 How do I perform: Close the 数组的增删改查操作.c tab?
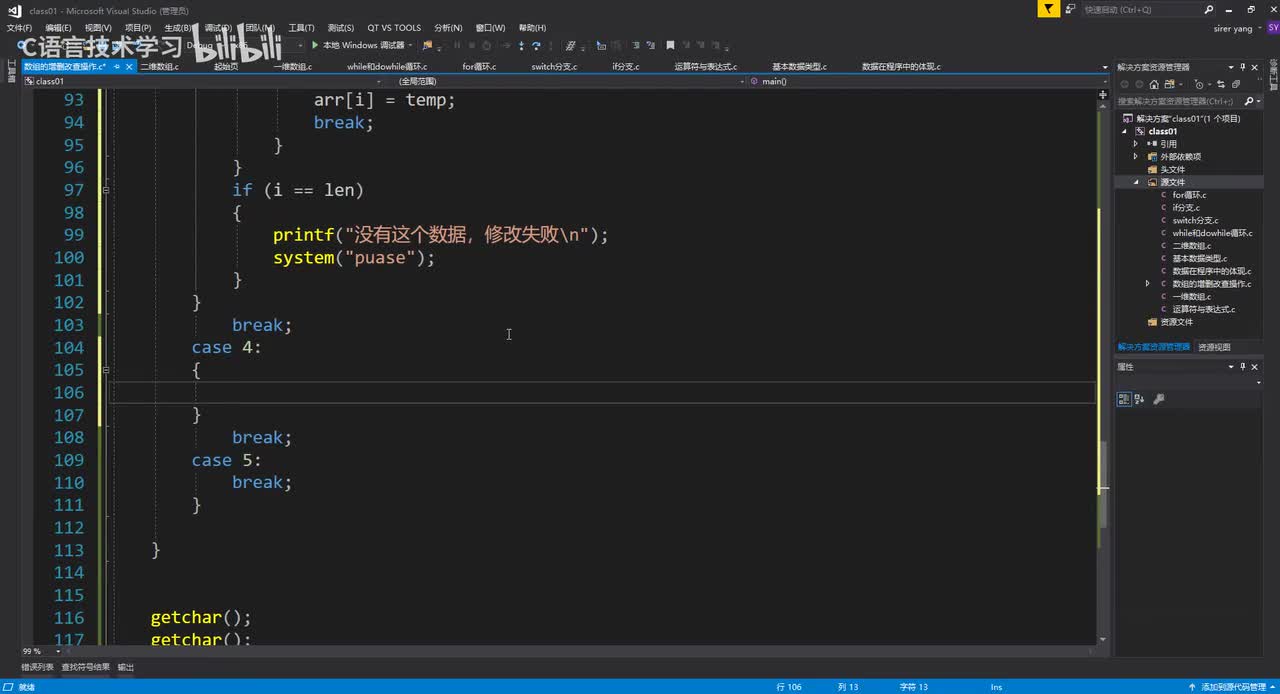tap(129, 67)
